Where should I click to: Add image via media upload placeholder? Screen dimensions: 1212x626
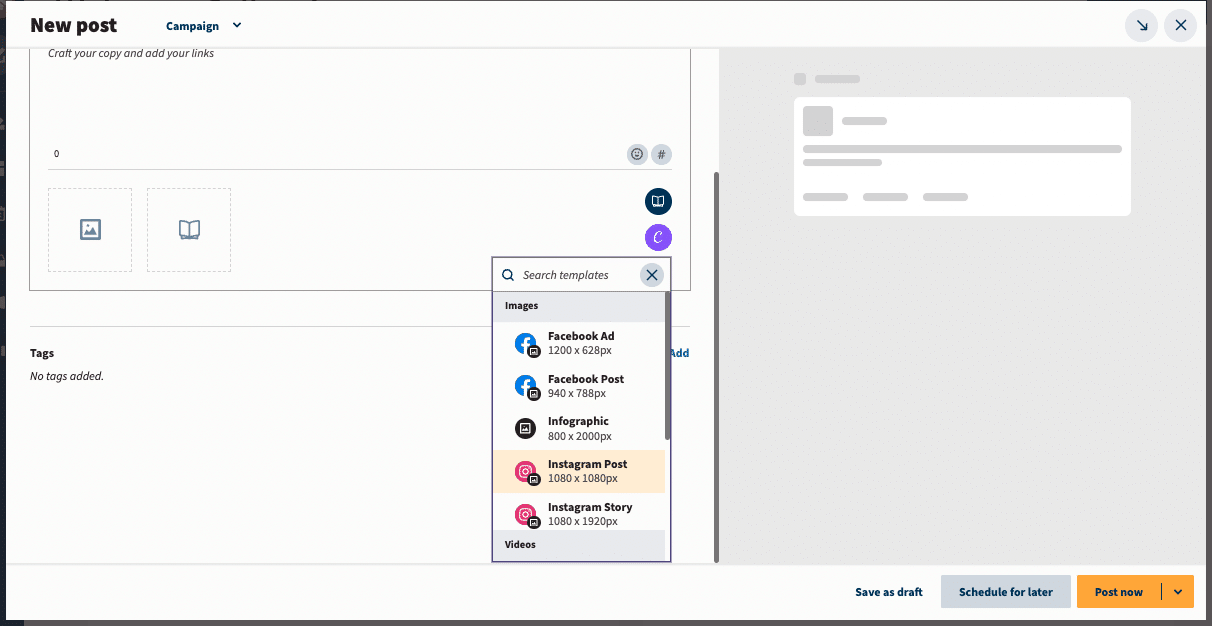coord(90,230)
